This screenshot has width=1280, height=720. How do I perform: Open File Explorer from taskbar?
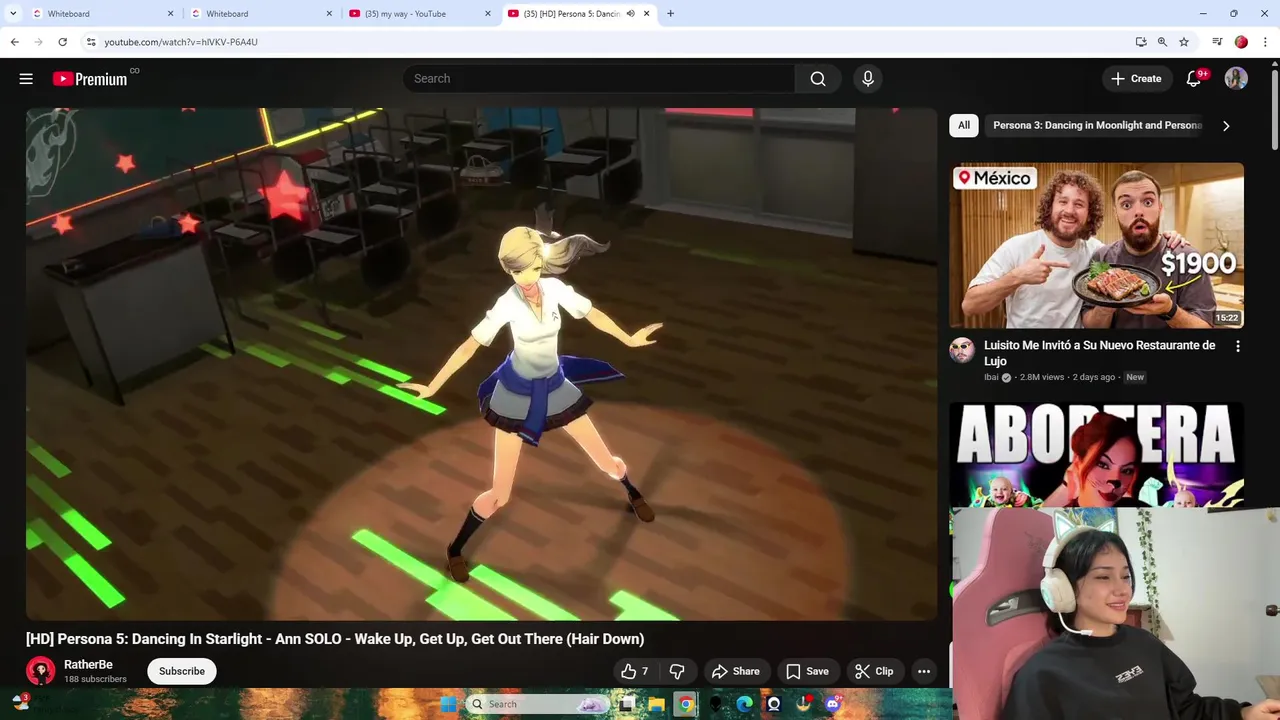click(x=656, y=704)
